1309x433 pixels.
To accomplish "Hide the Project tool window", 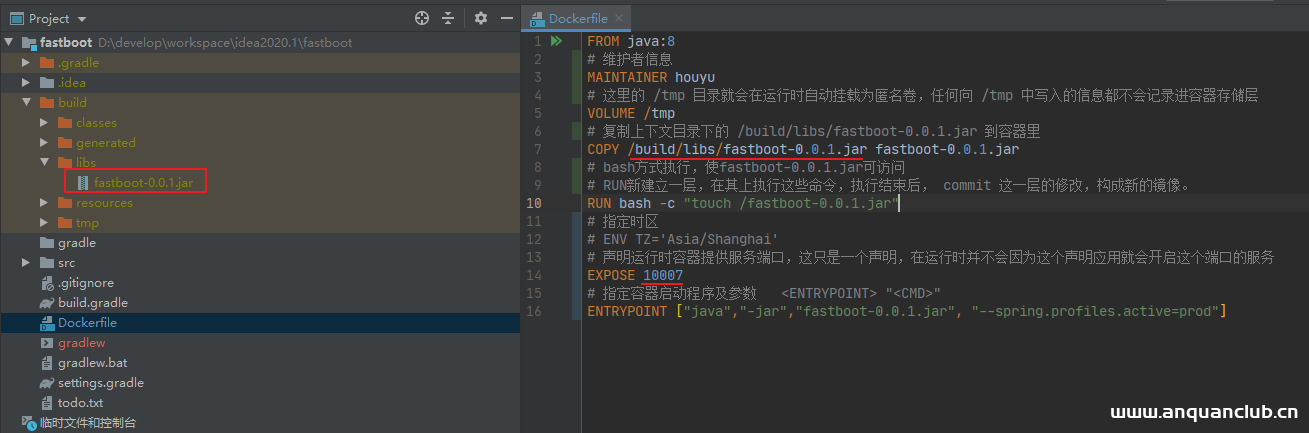I will (507, 18).
